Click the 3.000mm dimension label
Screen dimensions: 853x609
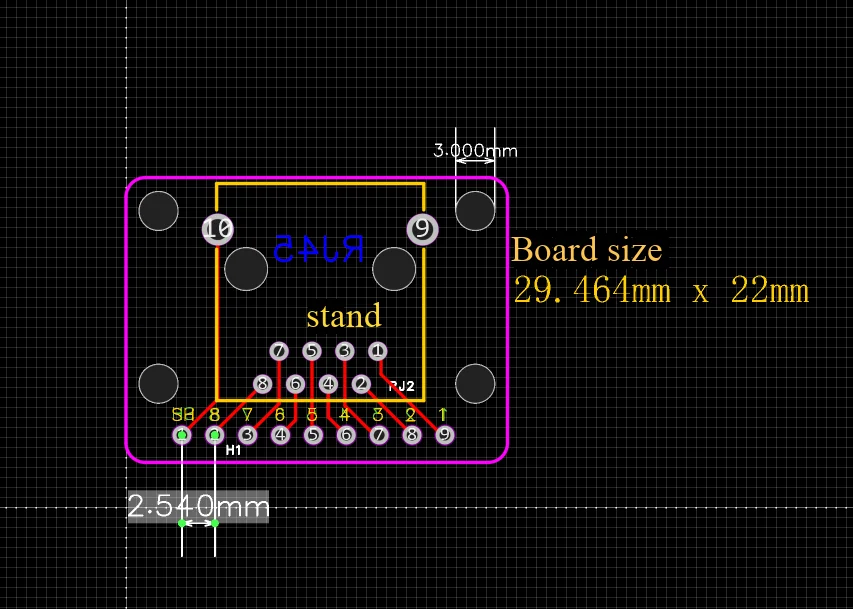[475, 150]
